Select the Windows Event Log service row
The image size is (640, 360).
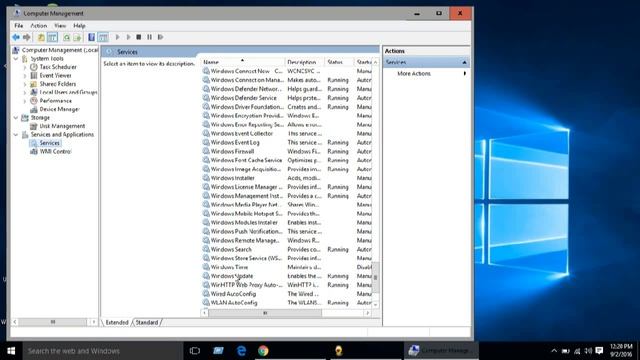(x=287, y=142)
